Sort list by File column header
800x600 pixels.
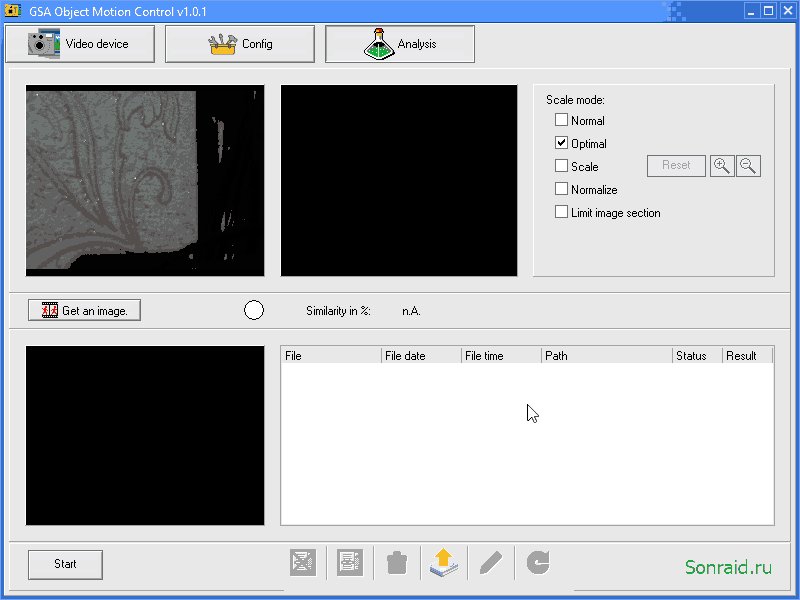[331, 356]
